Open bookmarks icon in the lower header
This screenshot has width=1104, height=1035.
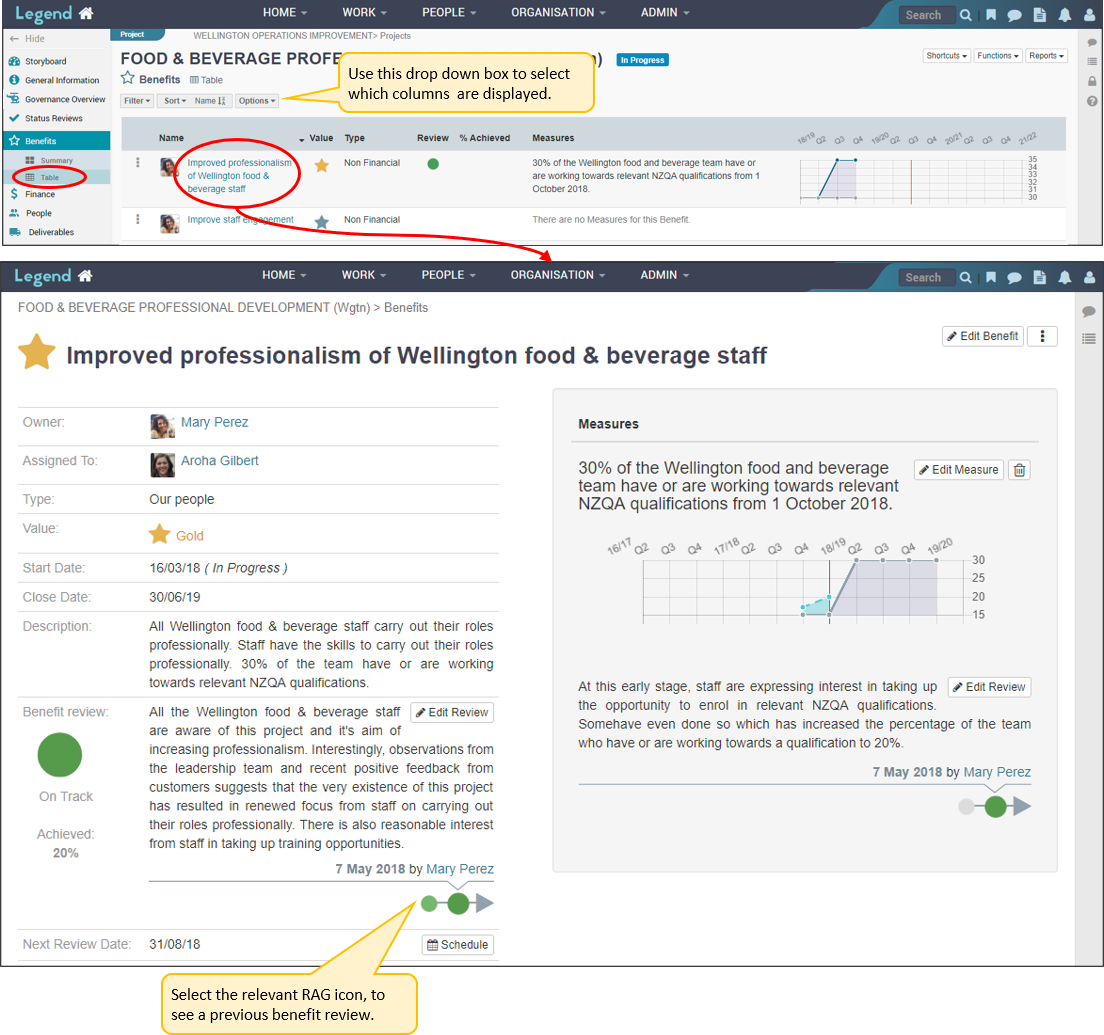(991, 277)
